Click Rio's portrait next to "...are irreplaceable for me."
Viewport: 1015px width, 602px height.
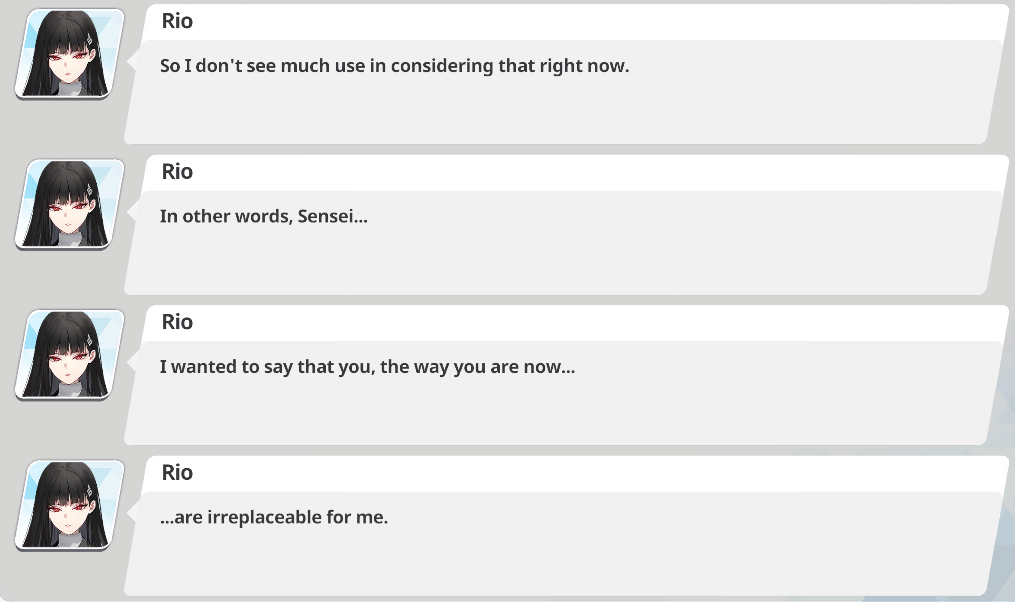[x=69, y=506]
